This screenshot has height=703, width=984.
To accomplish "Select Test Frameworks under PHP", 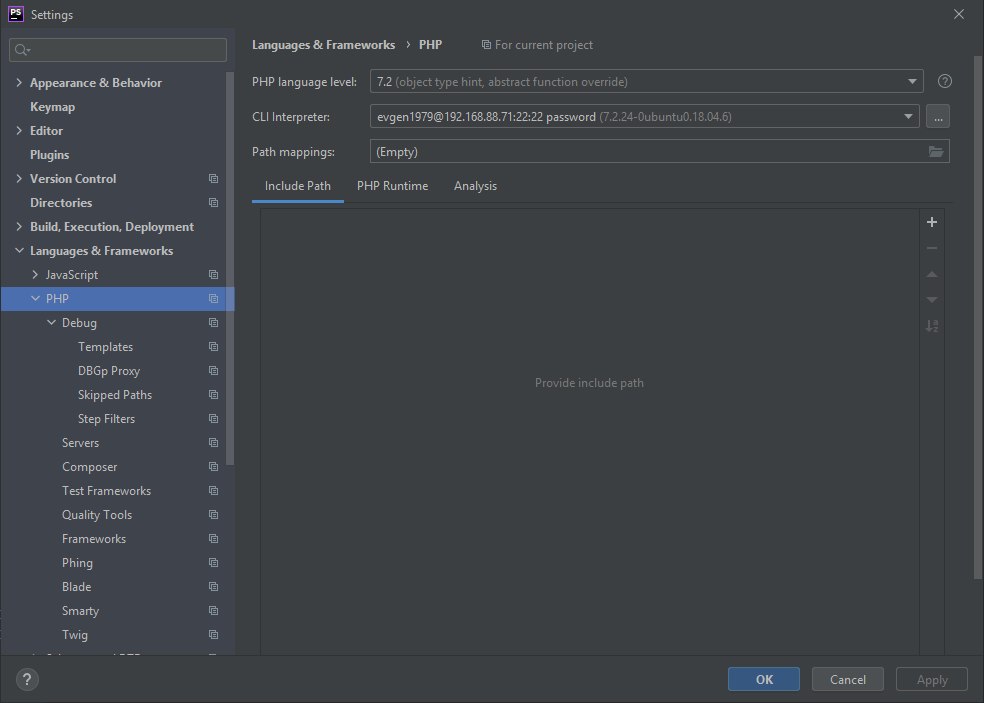I will click(106, 491).
